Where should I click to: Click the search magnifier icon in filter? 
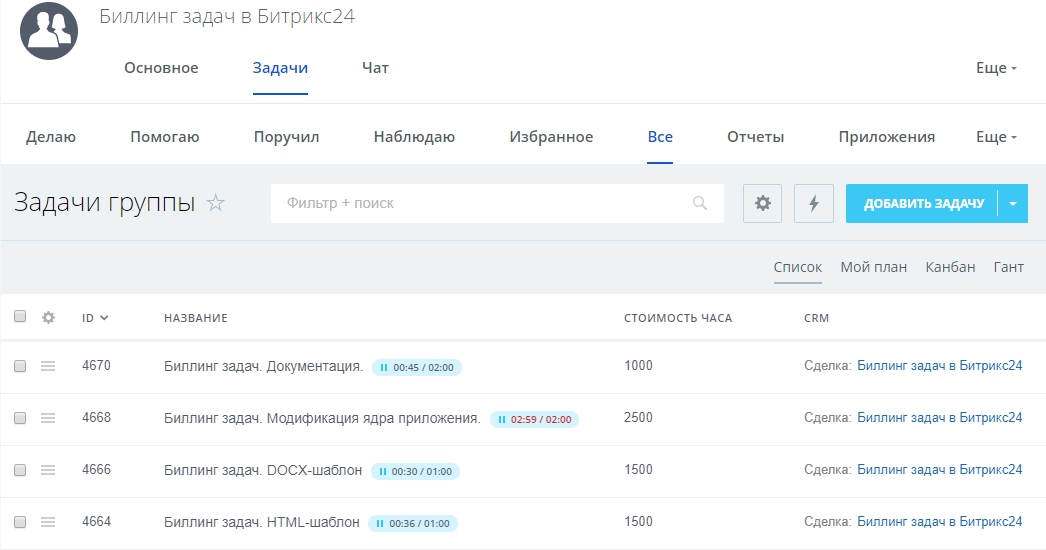(x=700, y=203)
